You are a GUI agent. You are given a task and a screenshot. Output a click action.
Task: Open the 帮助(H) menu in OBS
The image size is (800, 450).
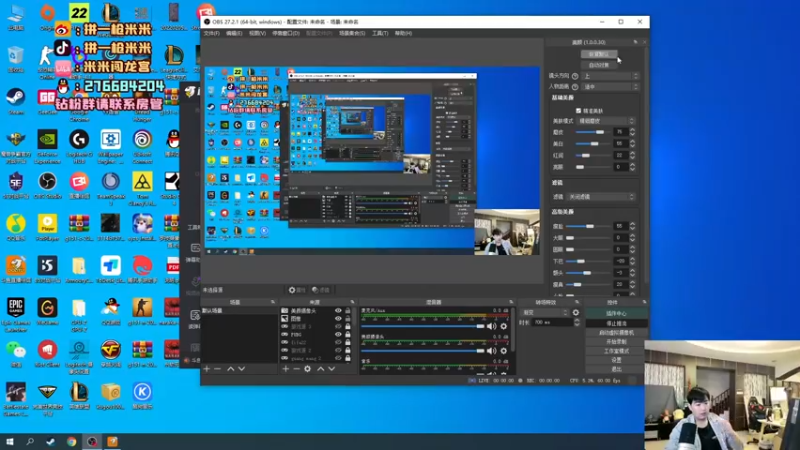coord(403,33)
